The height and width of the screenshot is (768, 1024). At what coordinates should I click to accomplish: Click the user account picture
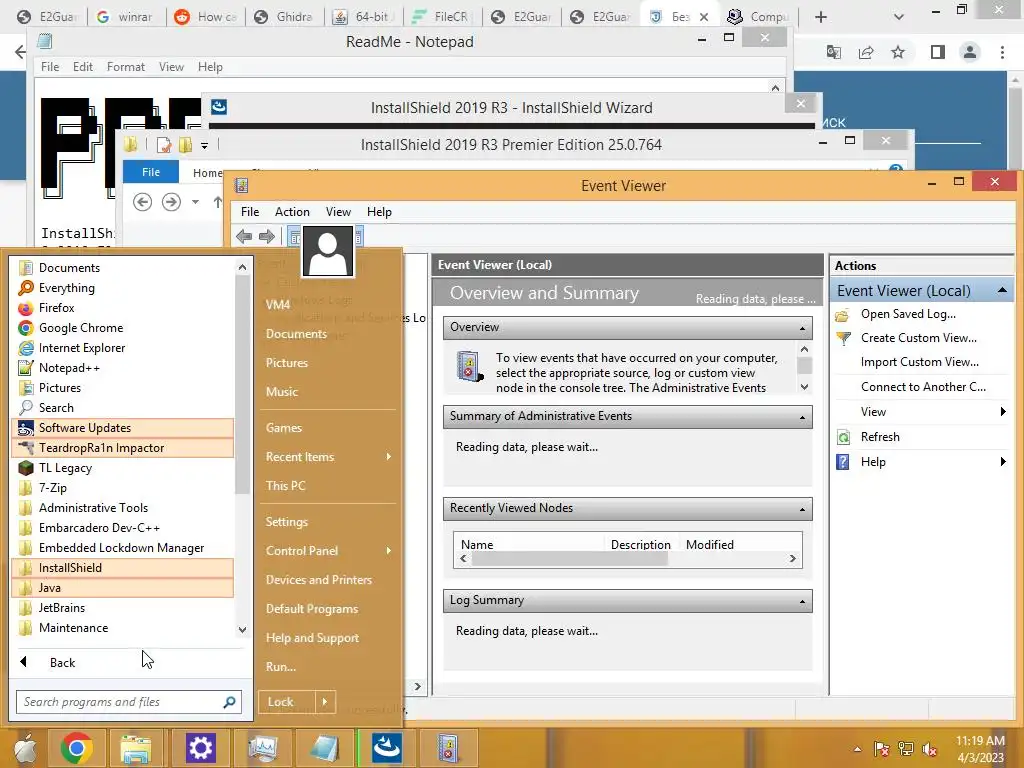click(328, 251)
